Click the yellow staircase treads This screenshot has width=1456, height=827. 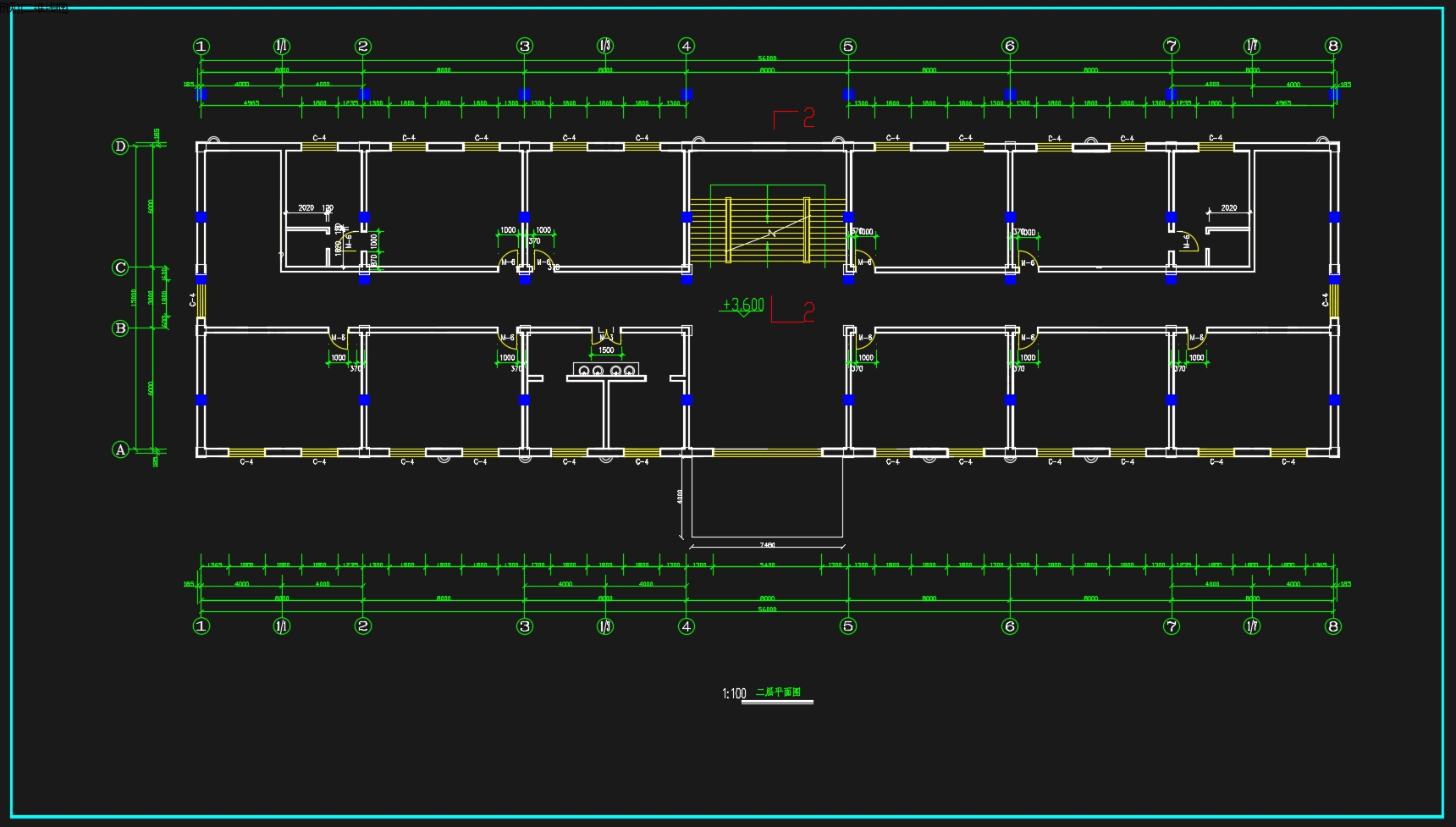pyautogui.click(x=768, y=230)
